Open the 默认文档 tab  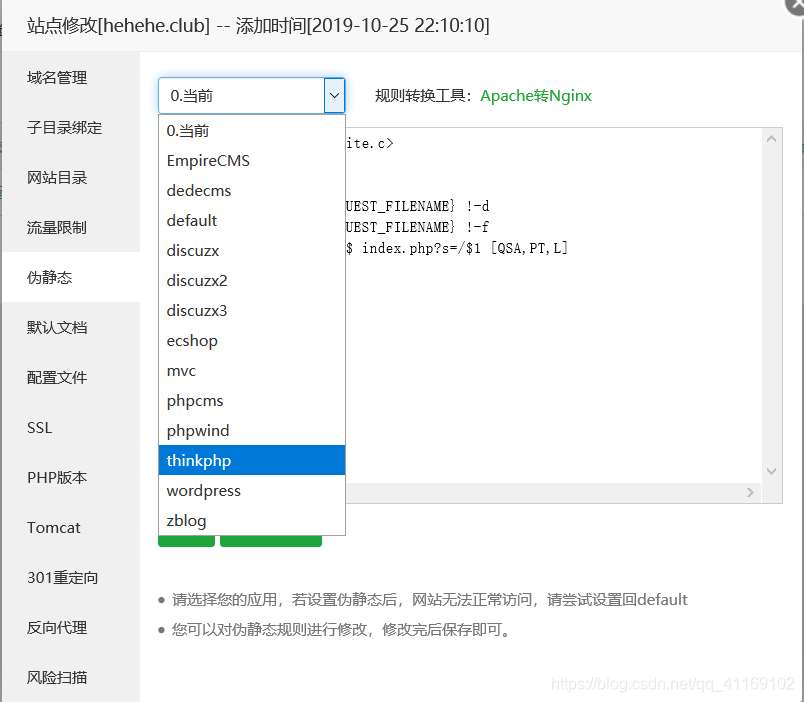tap(71, 327)
